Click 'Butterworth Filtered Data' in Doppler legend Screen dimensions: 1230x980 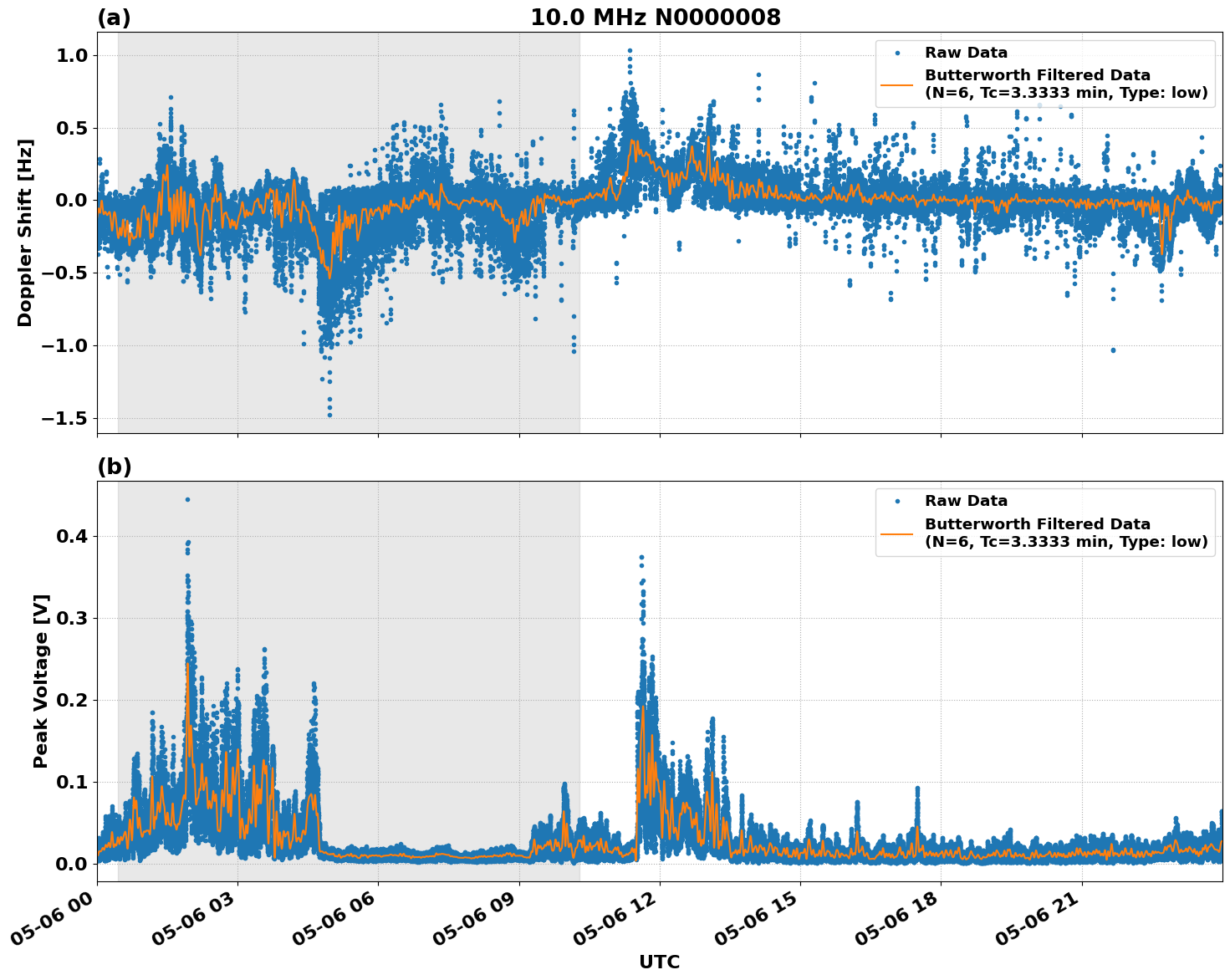point(1037,75)
